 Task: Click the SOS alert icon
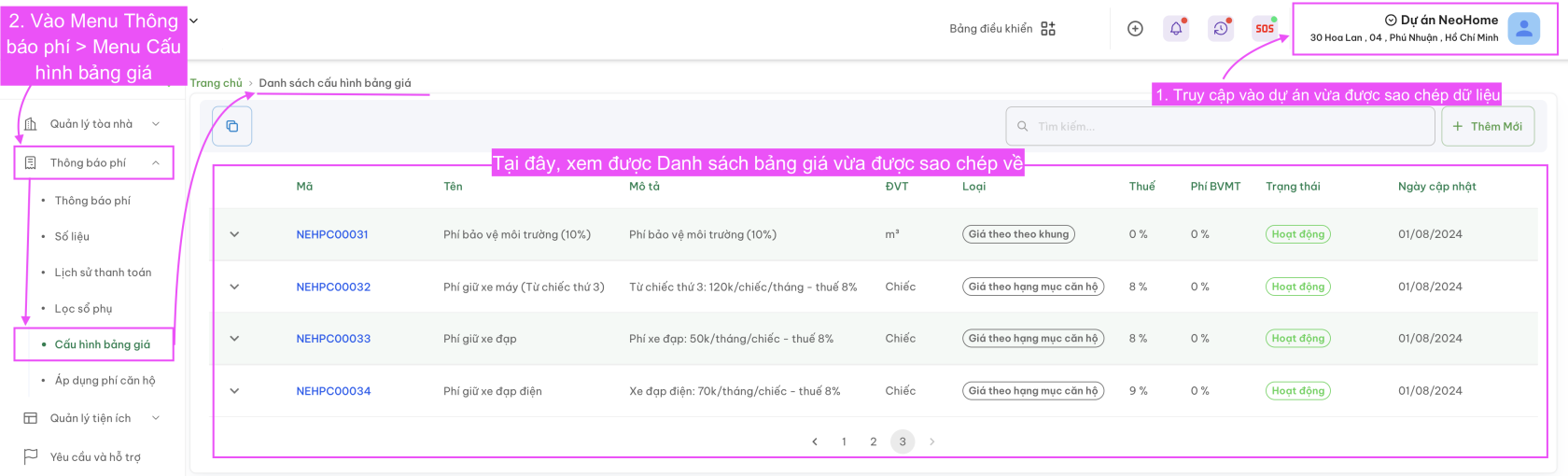pos(1265,28)
